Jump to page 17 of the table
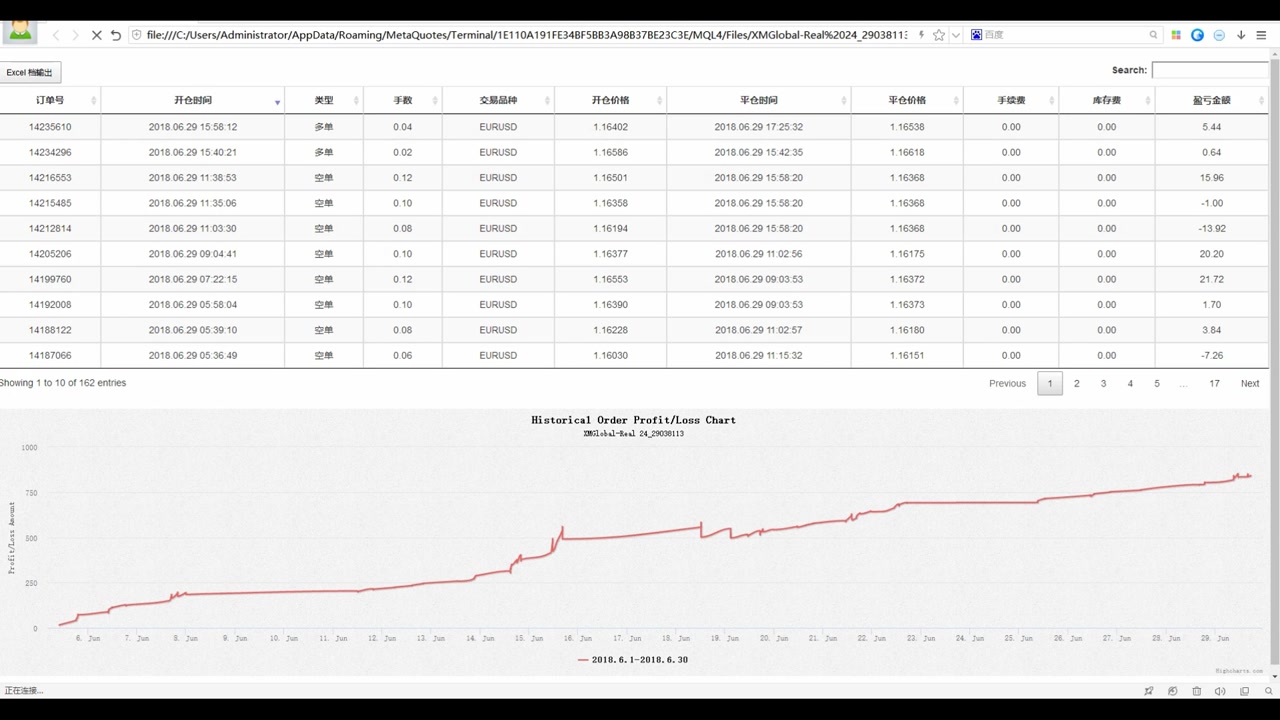 tap(1214, 384)
